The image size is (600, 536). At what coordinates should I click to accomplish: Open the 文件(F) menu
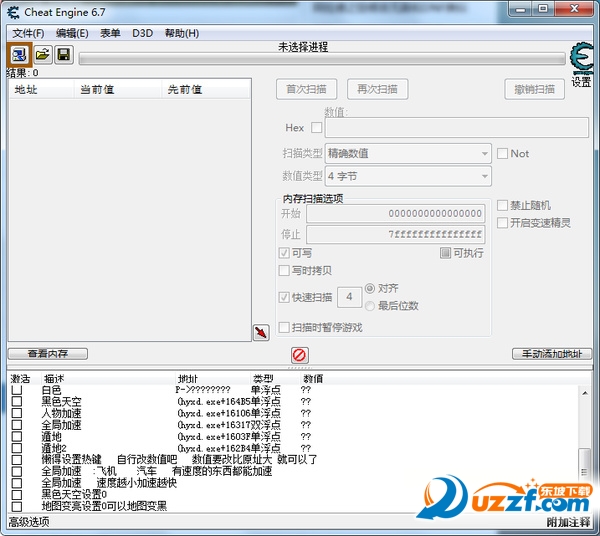tap(28, 33)
